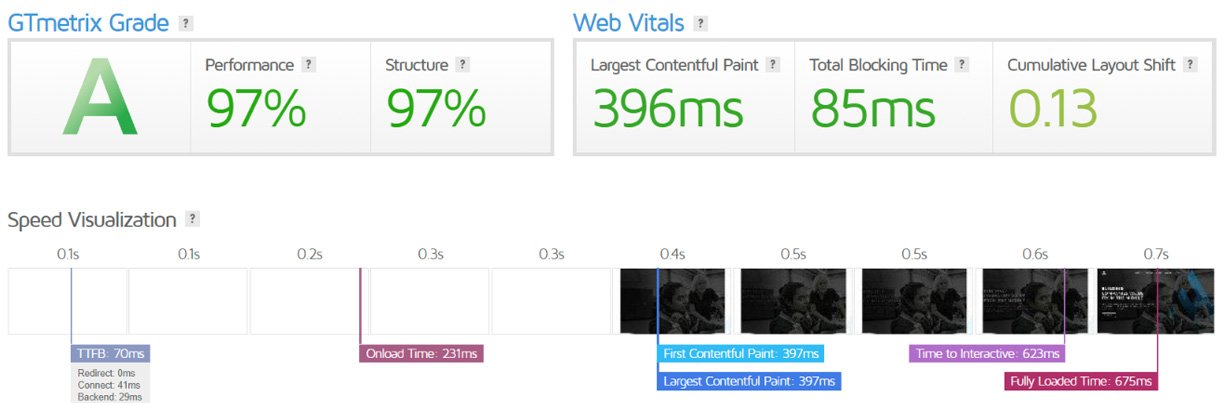
Task: Click the first blank 0.1s frame
Action: click(x=68, y=301)
